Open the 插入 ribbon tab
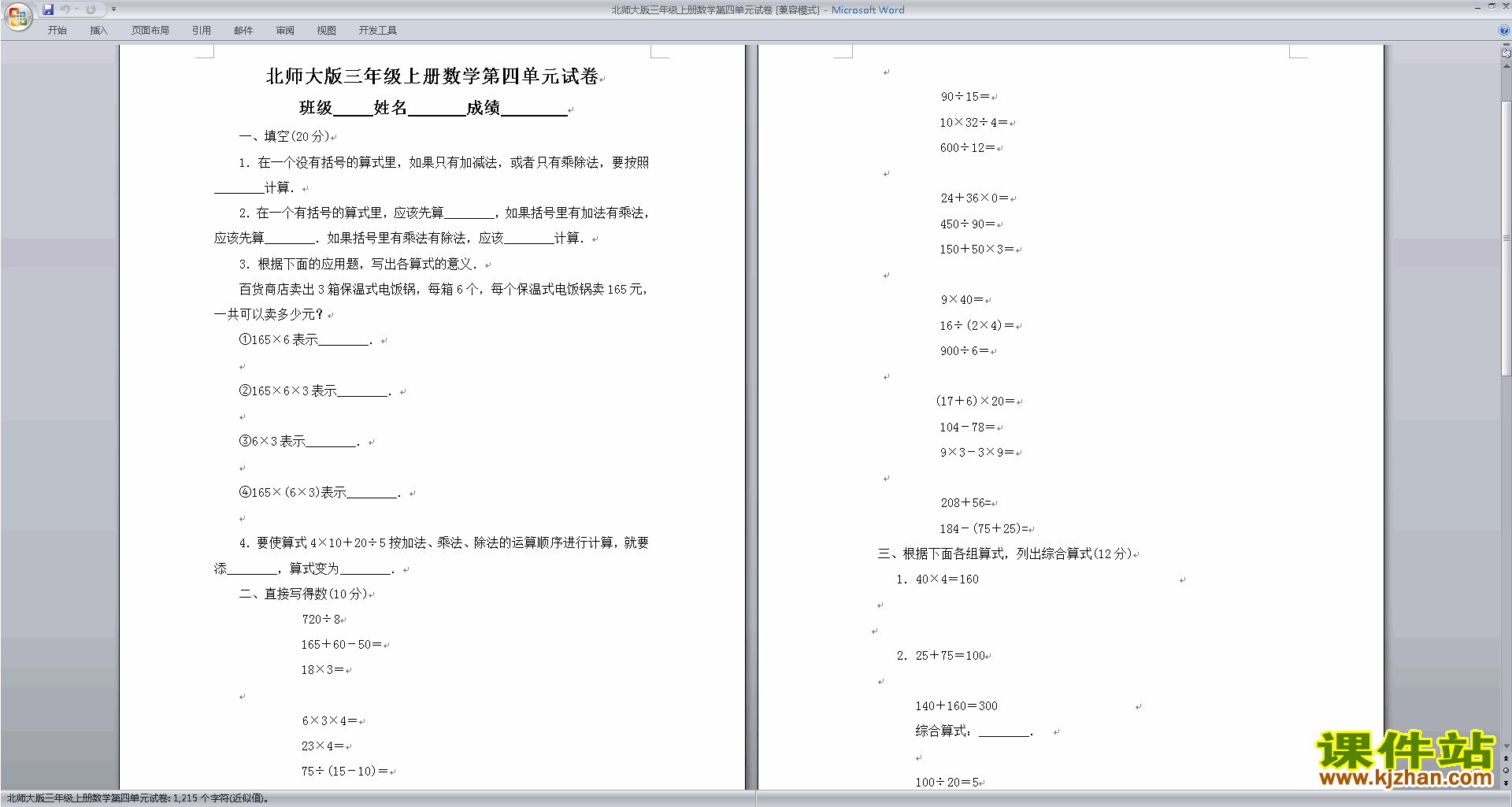 coord(98,31)
